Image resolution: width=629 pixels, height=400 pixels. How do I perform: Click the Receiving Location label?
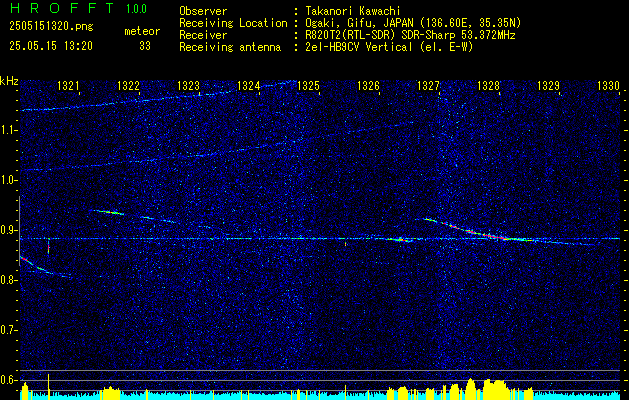click(233, 23)
